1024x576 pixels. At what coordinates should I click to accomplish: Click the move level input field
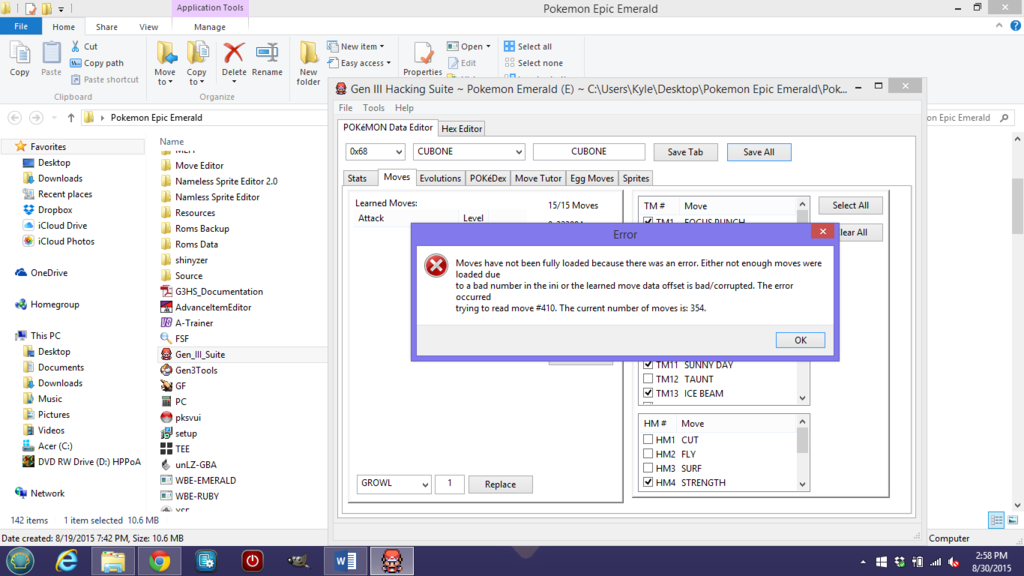[449, 484]
